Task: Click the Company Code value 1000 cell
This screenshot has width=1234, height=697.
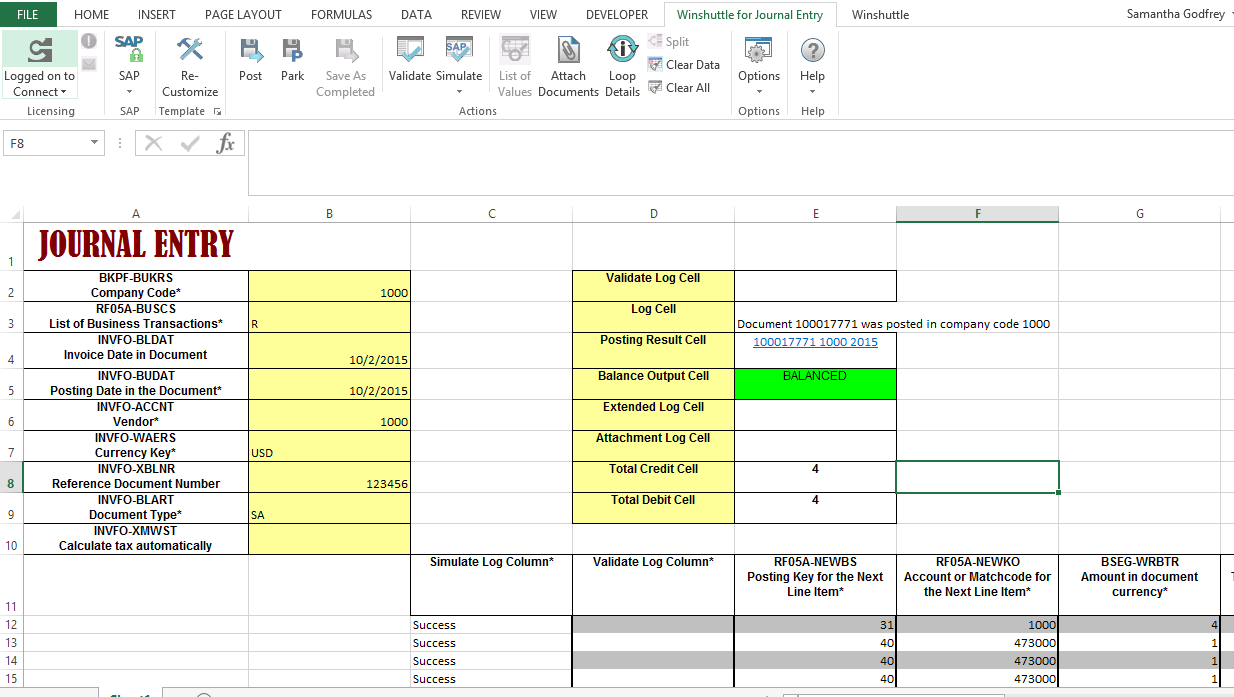Action: pos(329,286)
